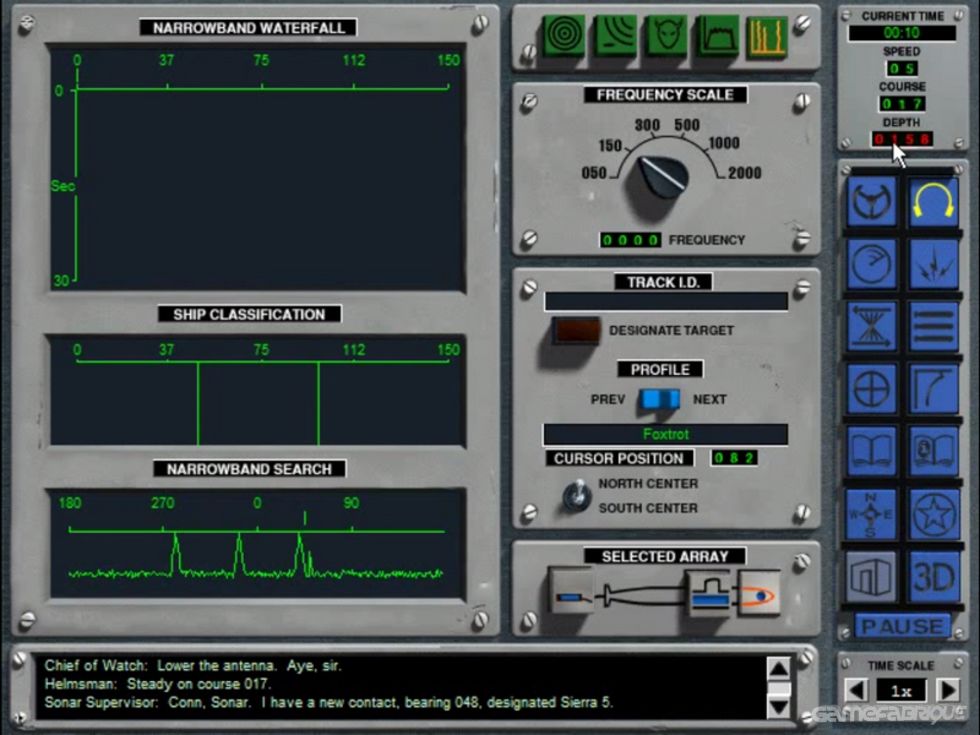Click the Sonar Supervisor Sierra 5 contact message
Image resolution: width=980 pixels, height=735 pixels.
point(329,702)
